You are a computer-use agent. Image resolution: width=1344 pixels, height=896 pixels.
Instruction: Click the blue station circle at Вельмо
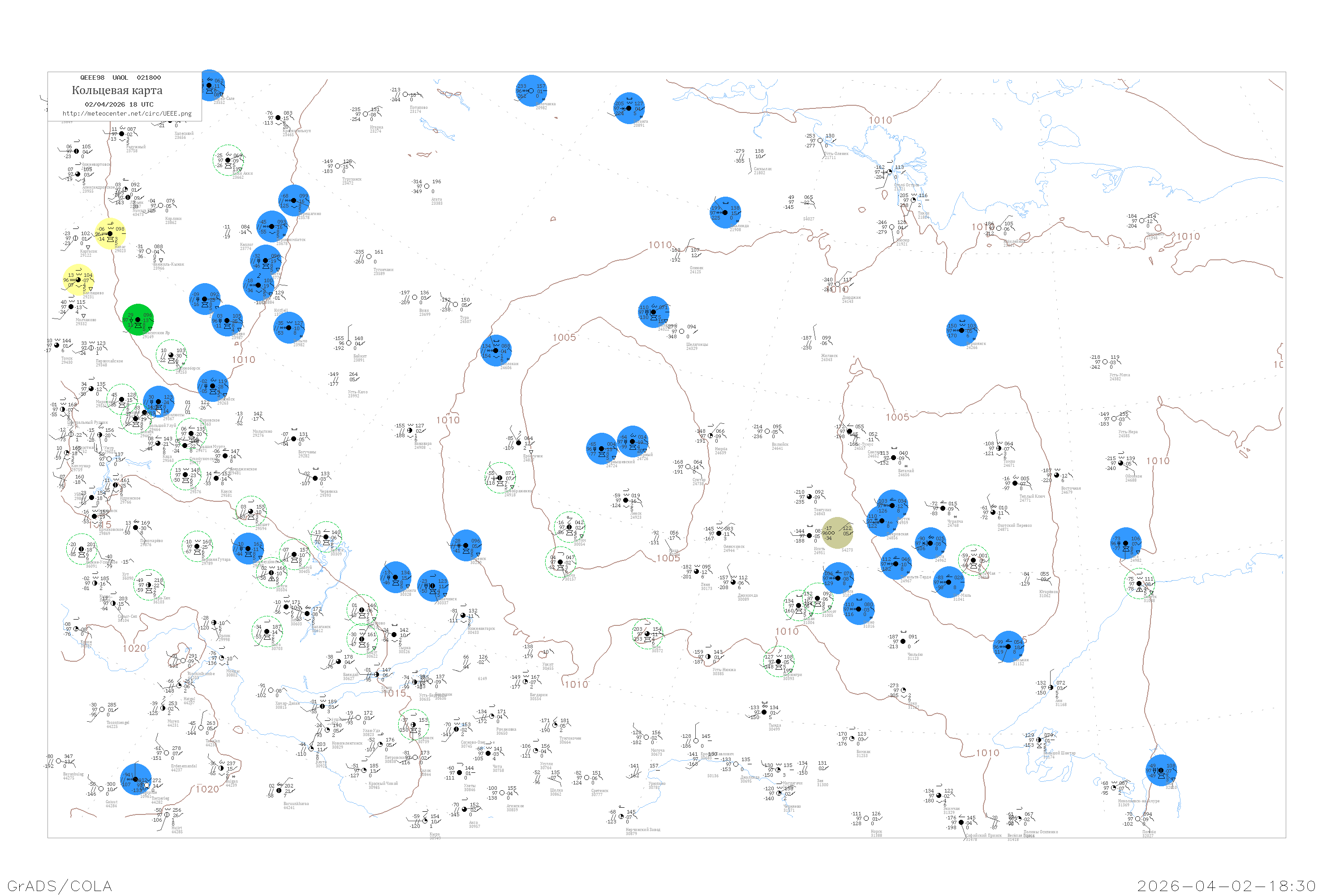pos(289,328)
